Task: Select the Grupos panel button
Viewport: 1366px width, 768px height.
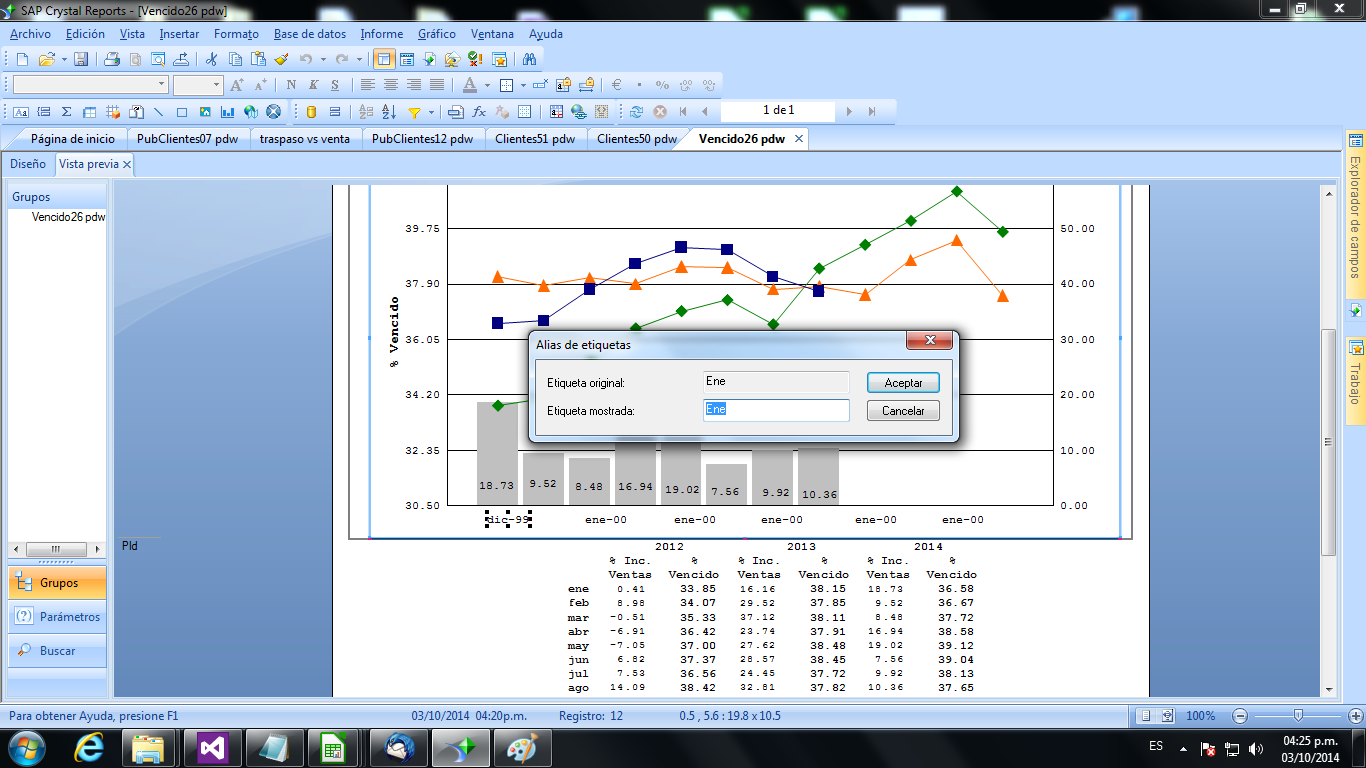Action: pos(58,583)
